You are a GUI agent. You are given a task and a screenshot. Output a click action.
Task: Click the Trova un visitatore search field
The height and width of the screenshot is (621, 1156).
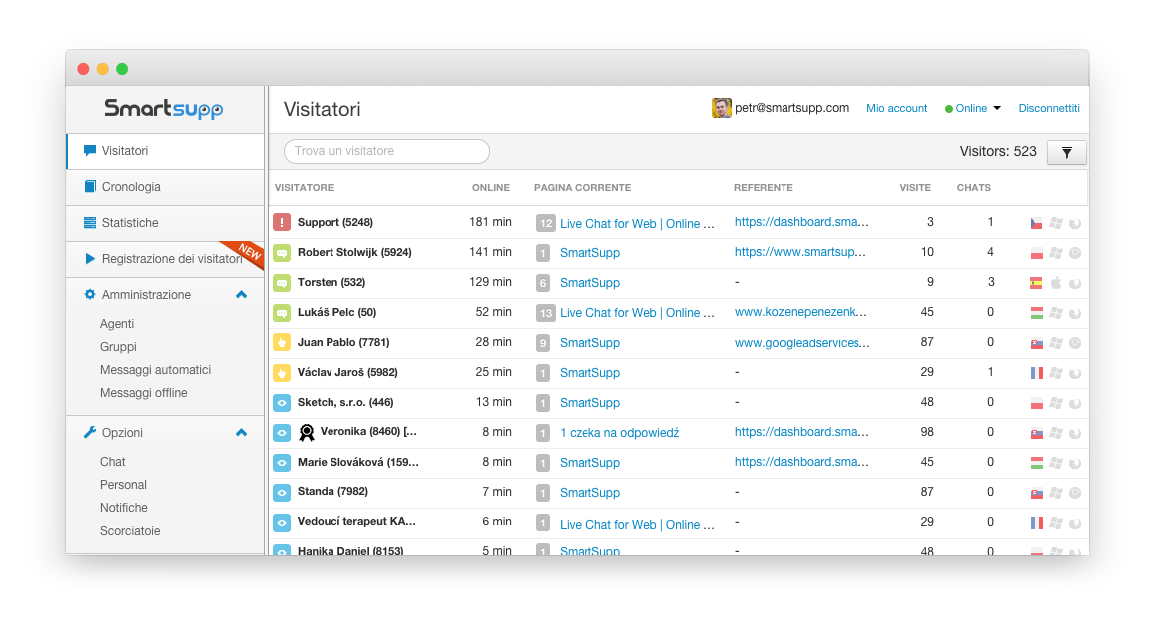tap(387, 151)
